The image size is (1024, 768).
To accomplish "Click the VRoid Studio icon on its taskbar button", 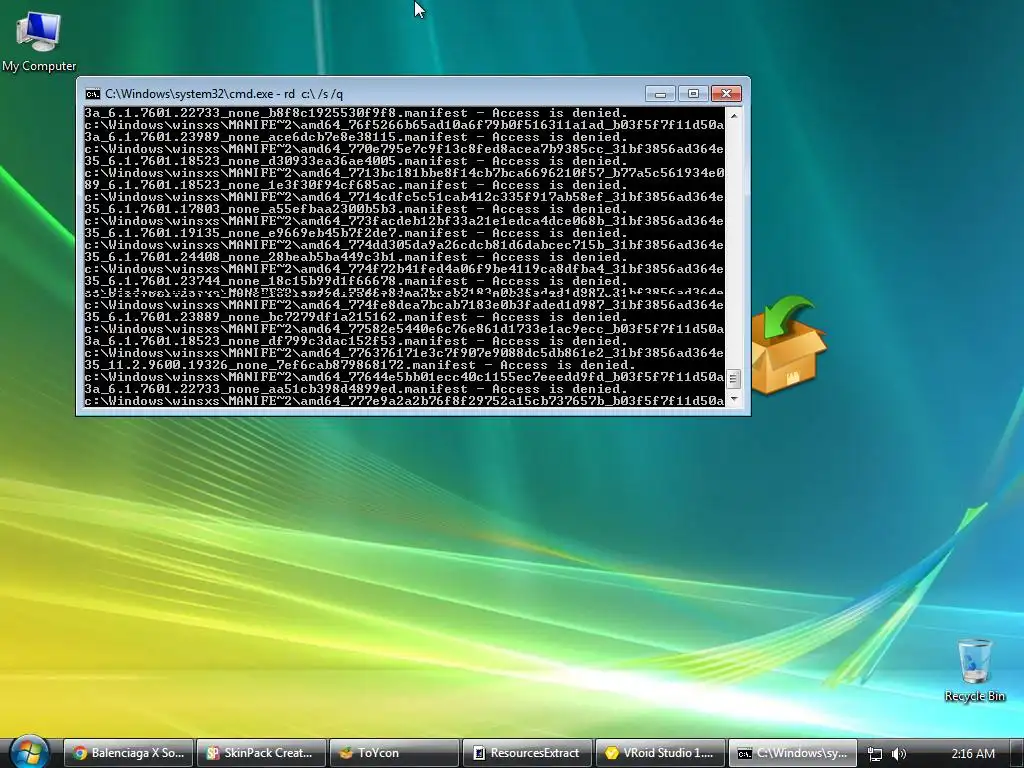I will [612, 753].
